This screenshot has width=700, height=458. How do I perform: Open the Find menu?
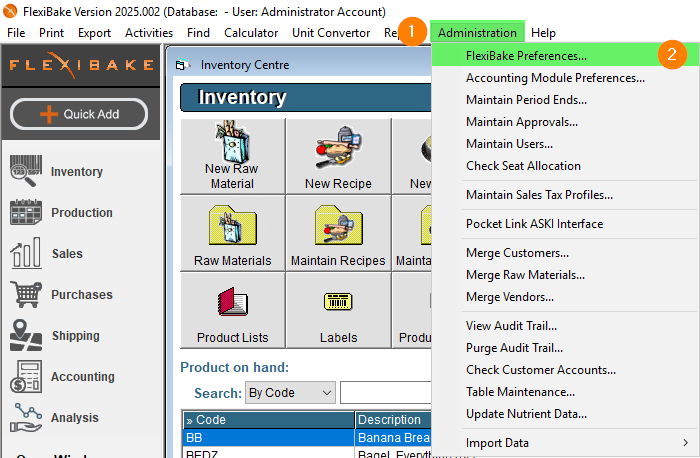point(198,33)
